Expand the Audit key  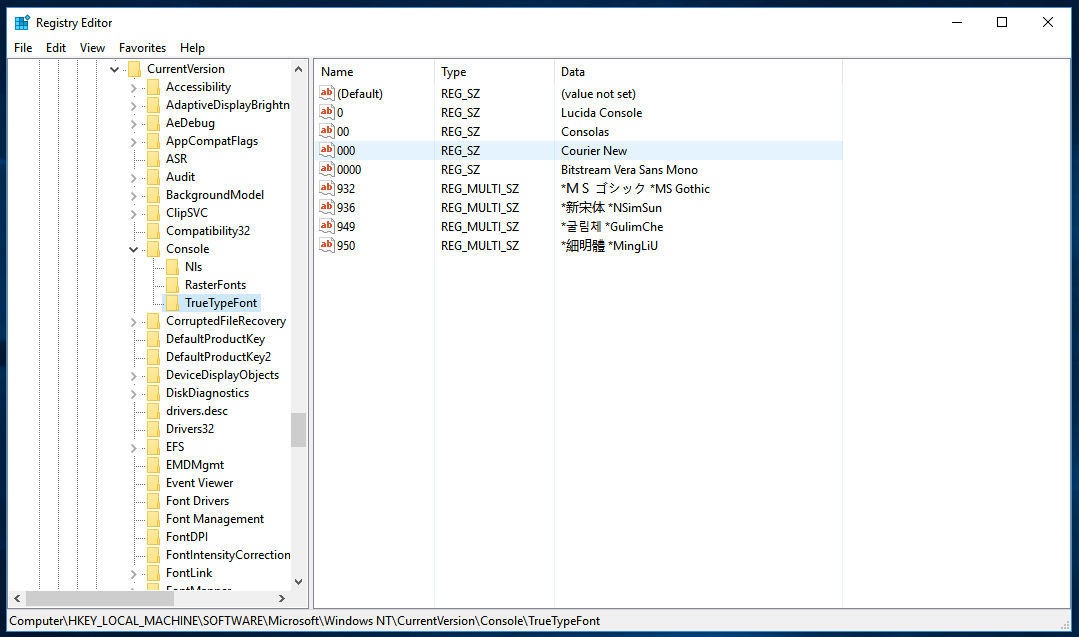pos(133,177)
